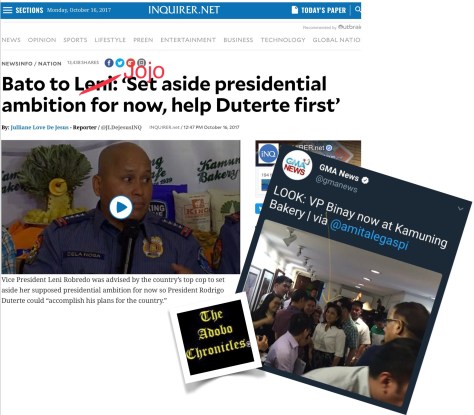Open The Adobo Chronicles logo image
Viewport: 474px width, 415px height.
(216, 337)
